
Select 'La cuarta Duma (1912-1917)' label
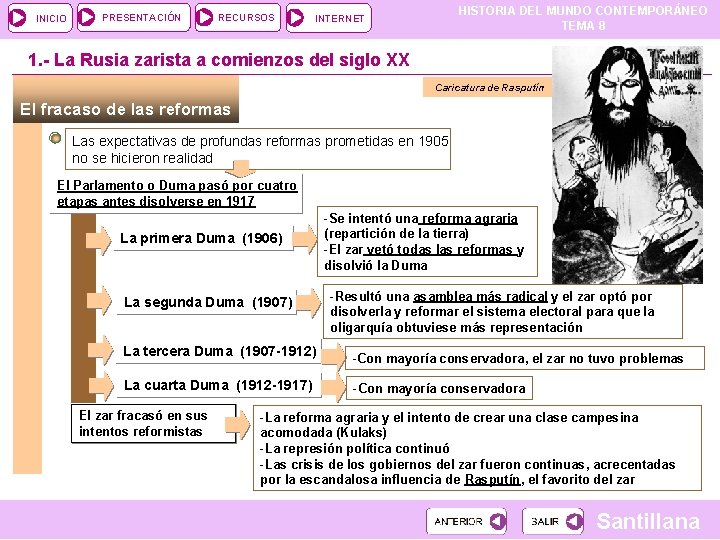tap(218, 385)
